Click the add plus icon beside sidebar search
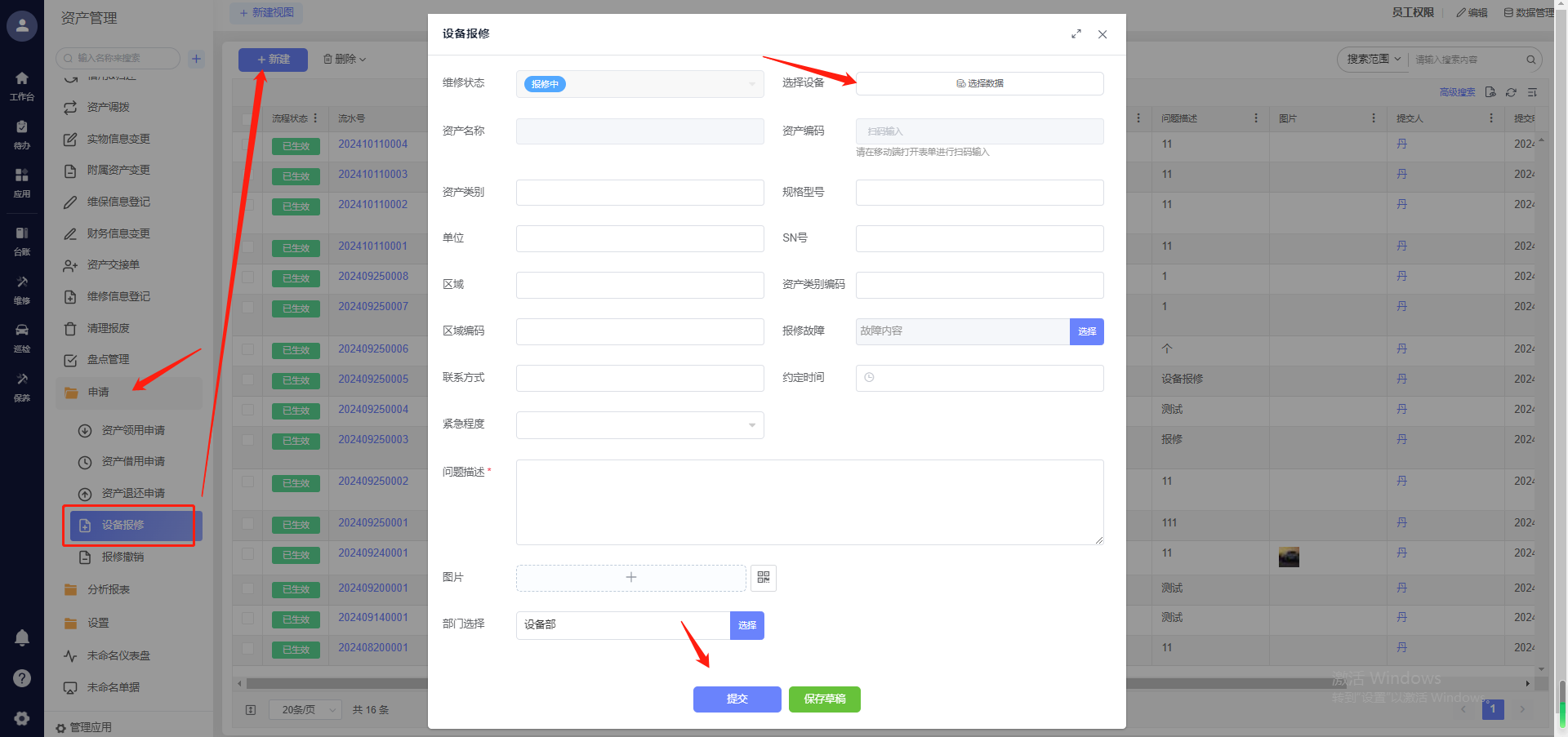 point(196,59)
